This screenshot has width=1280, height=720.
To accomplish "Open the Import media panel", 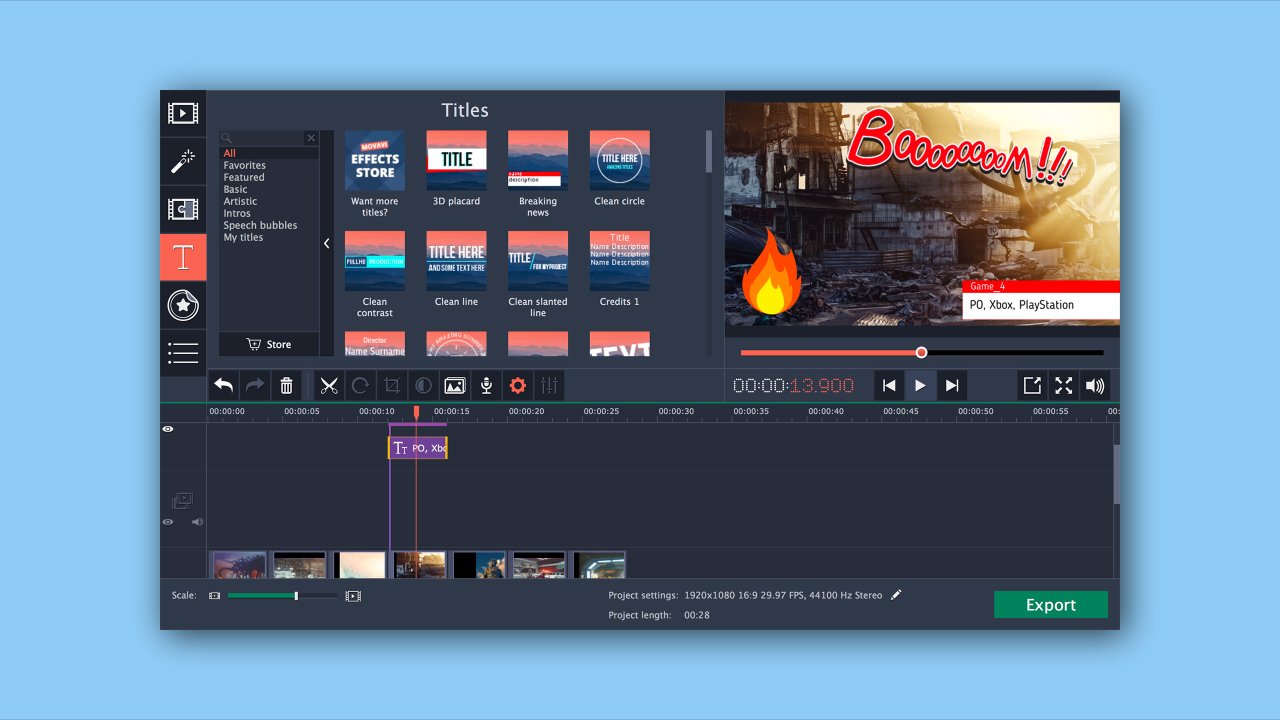I will [x=183, y=113].
